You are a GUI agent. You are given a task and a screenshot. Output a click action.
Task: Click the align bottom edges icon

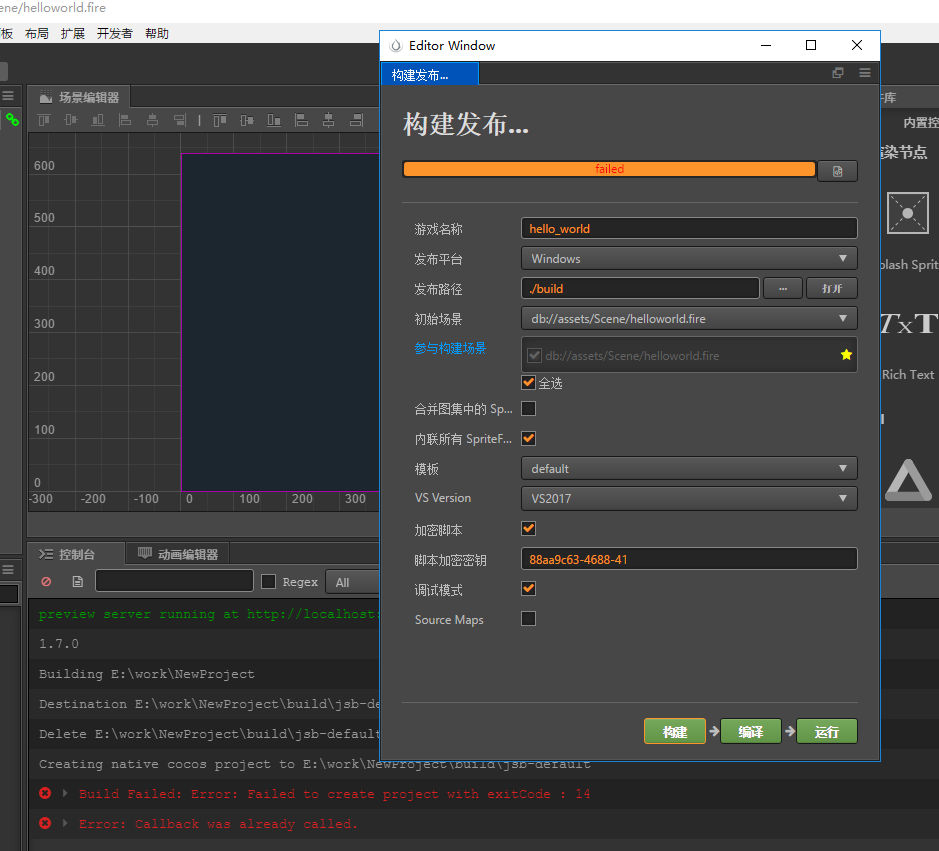tap(98, 120)
